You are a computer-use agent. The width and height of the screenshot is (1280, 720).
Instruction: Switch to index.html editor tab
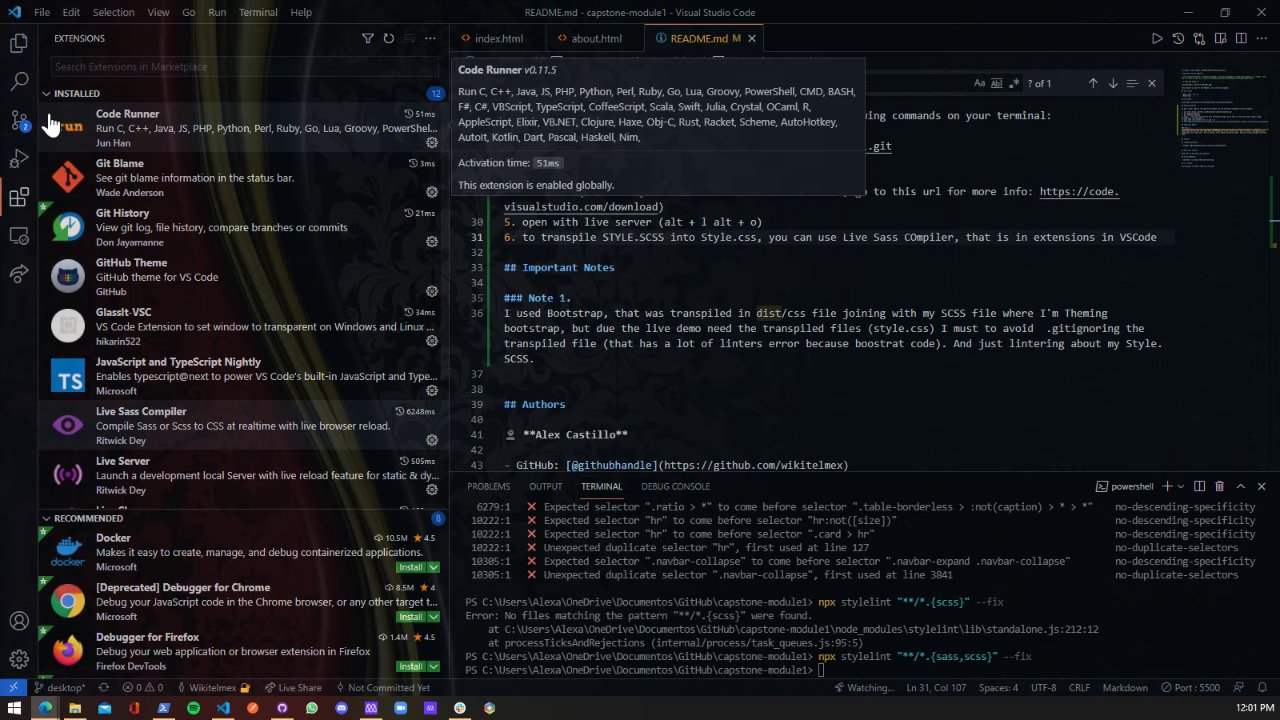tap(499, 38)
